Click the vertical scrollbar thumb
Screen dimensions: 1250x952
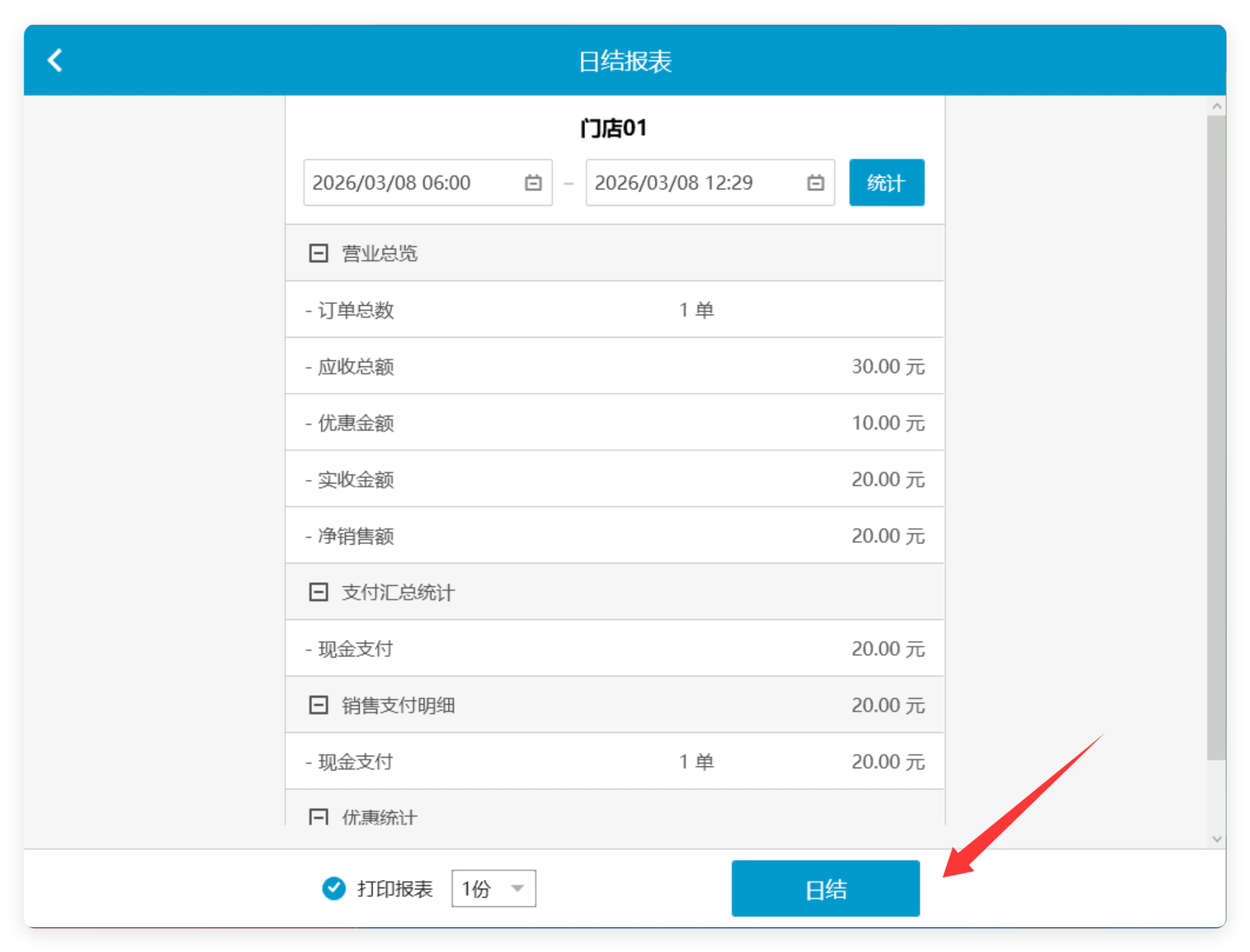(1216, 438)
